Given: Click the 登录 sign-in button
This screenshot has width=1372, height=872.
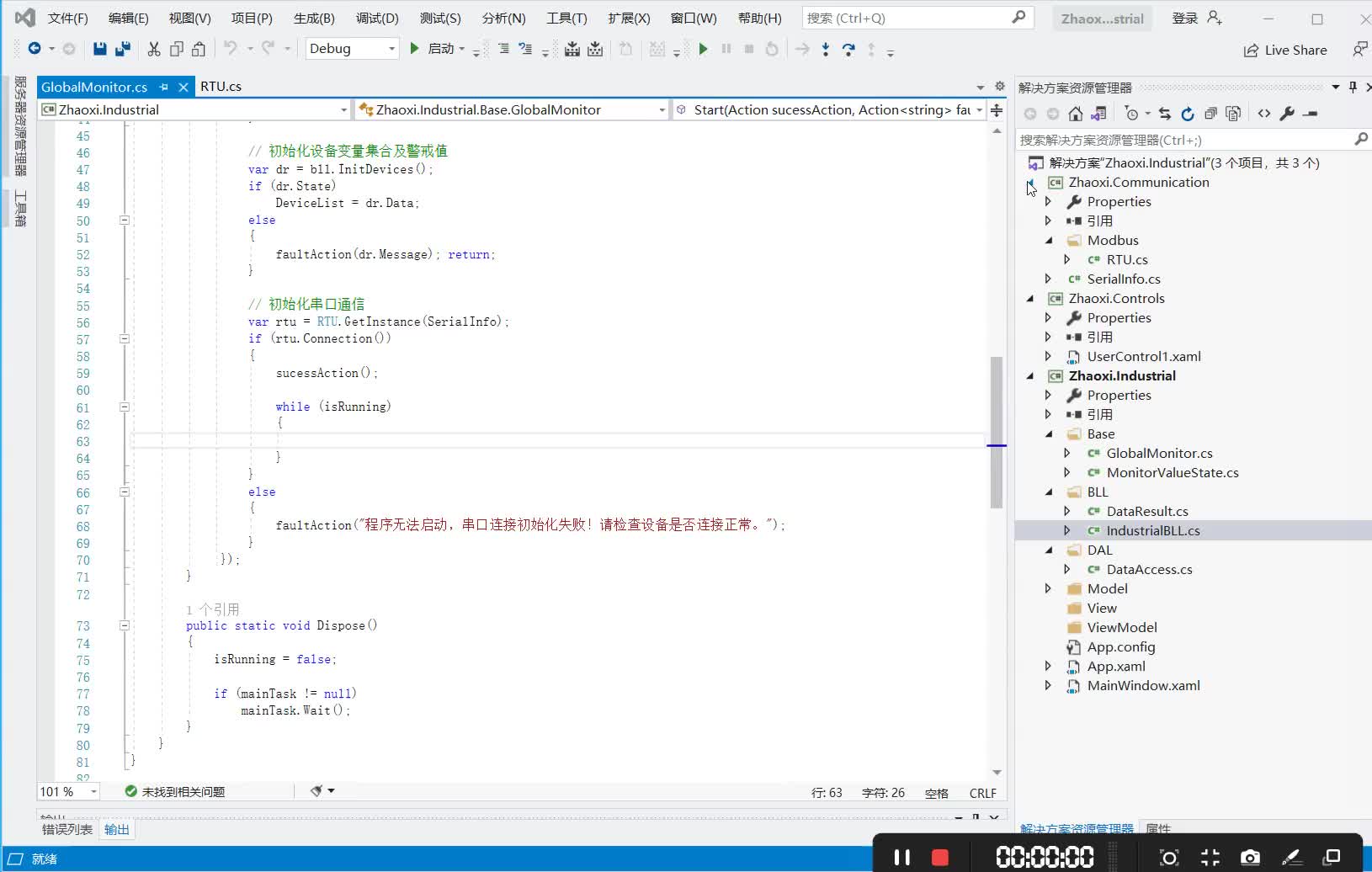Looking at the screenshot, I should tap(1185, 18).
